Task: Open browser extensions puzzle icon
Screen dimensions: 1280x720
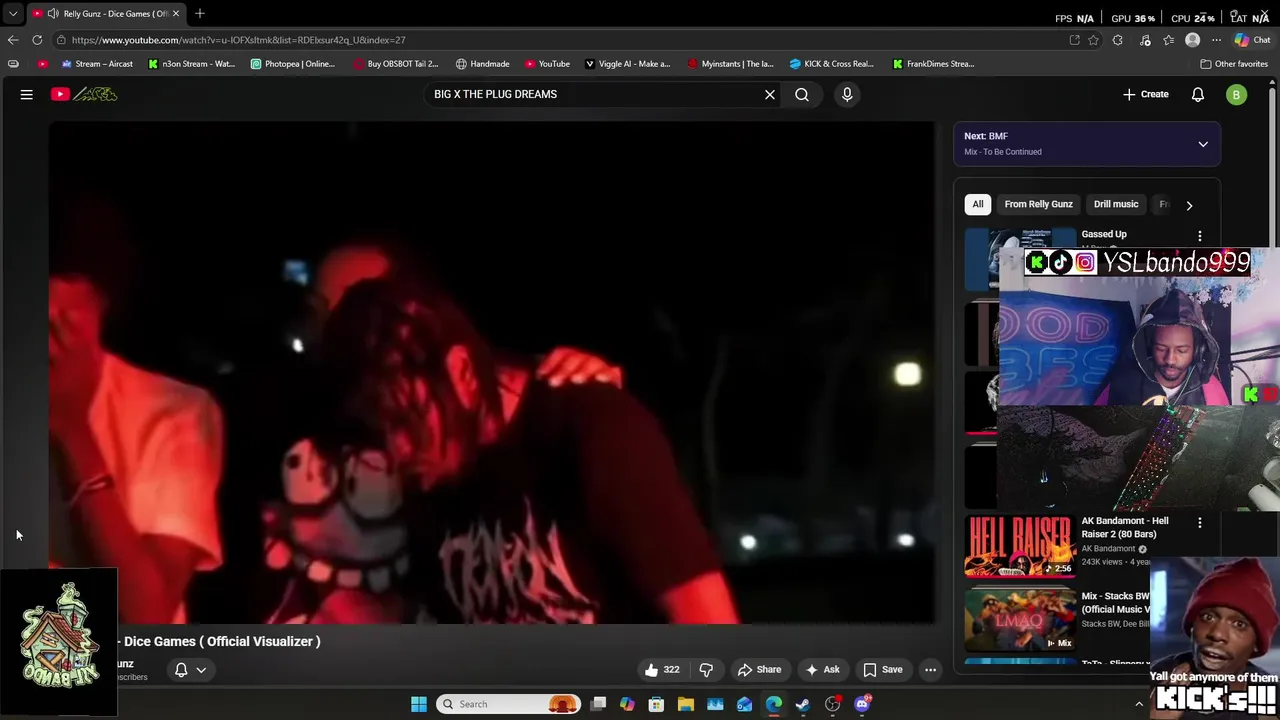Action: [x=1118, y=40]
